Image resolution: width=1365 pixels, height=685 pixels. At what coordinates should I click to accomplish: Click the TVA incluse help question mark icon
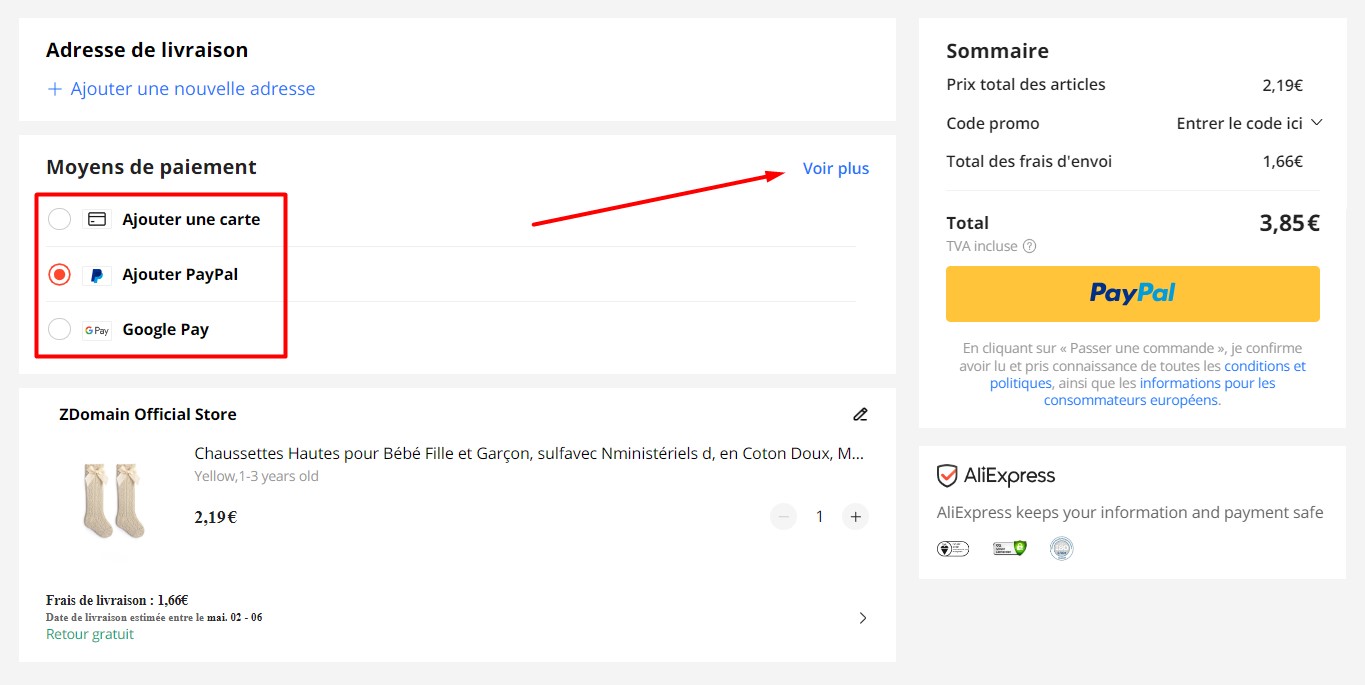(1031, 246)
